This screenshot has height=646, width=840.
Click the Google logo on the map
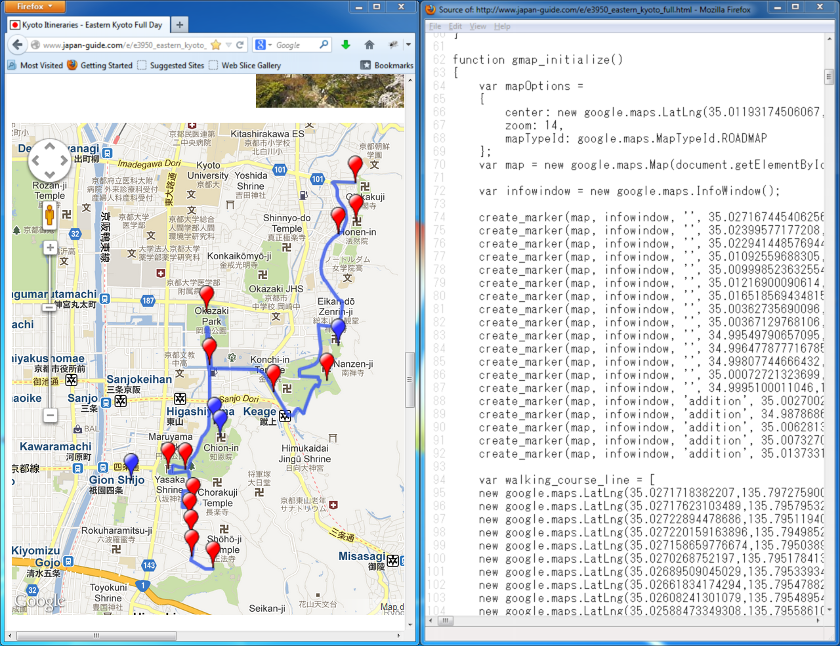[40, 601]
